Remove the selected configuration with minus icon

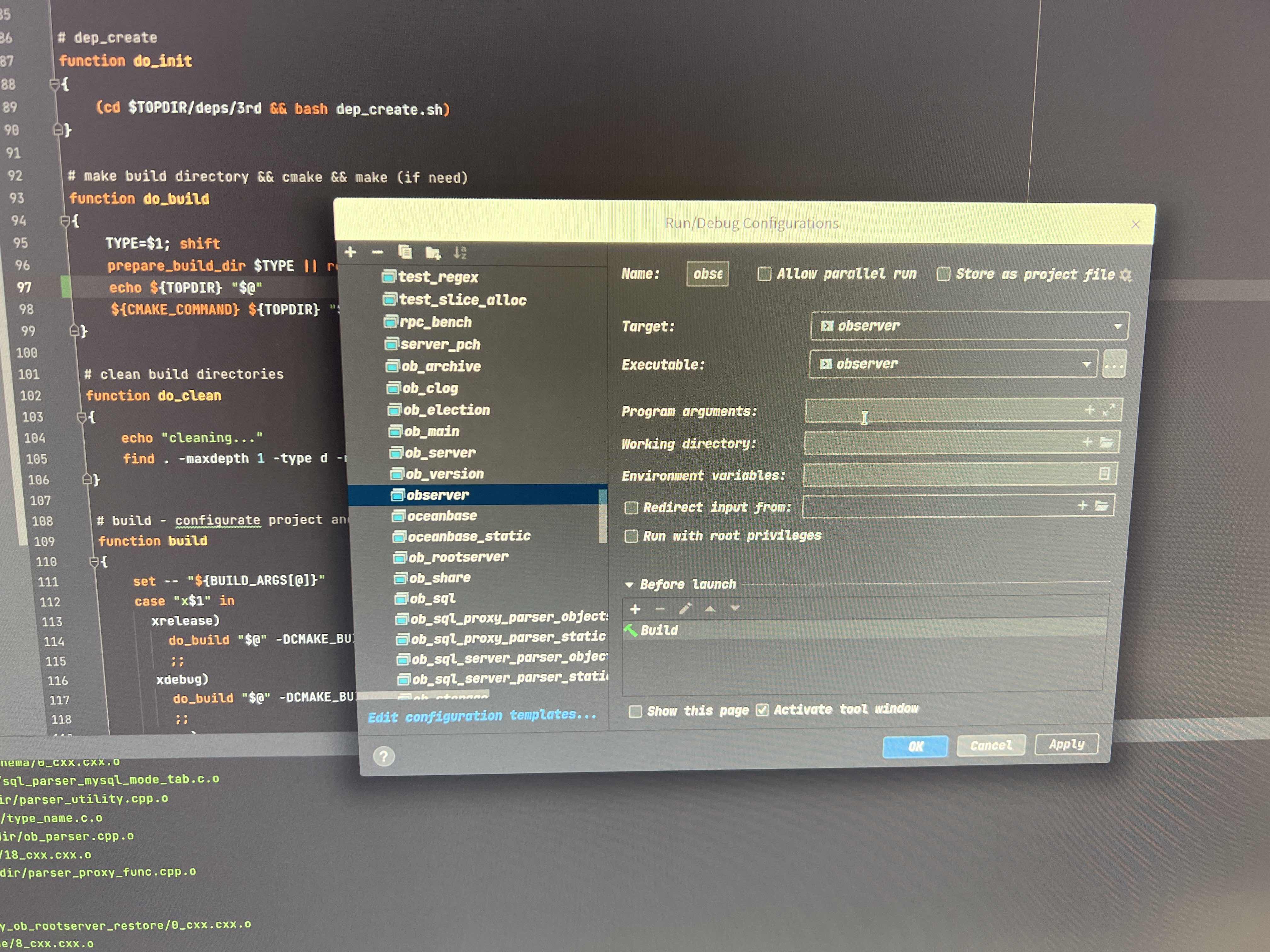click(377, 252)
